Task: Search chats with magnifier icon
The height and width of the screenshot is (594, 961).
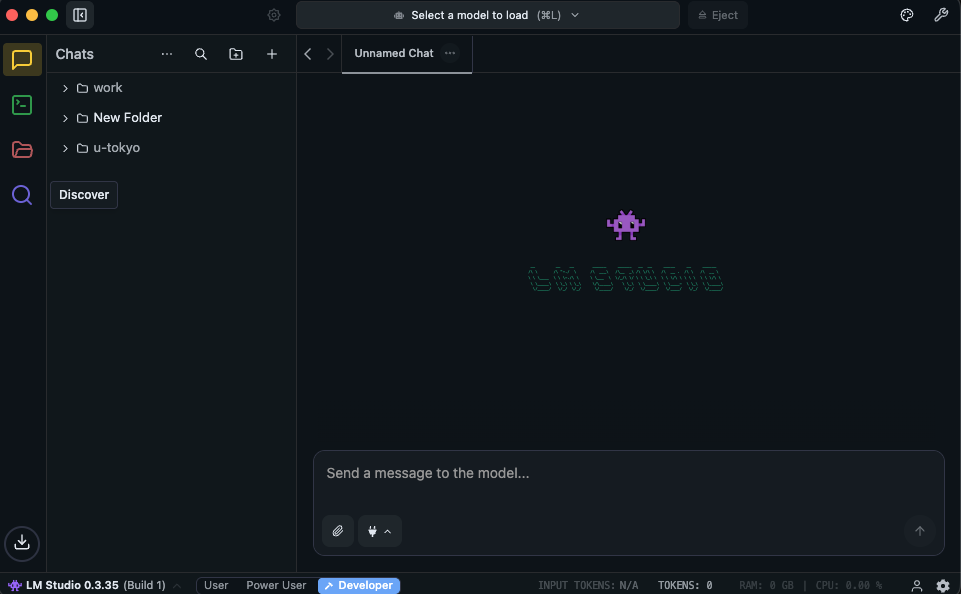Action: [x=201, y=54]
